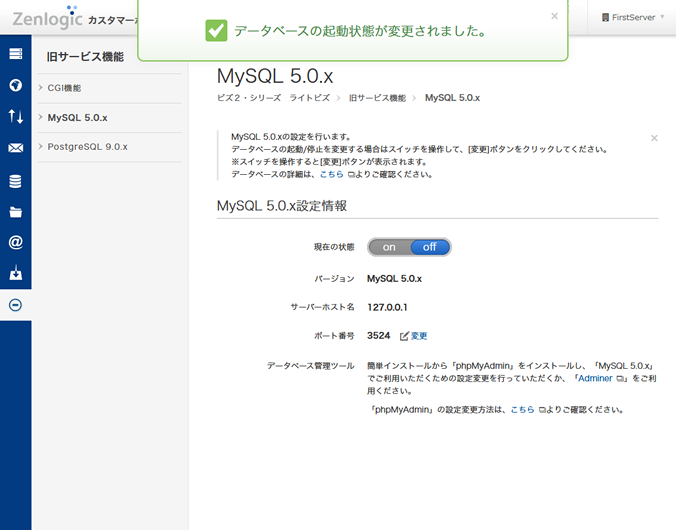Viewport: 676px width, 530px height.
Task: Select MySQL 5.0.x in side menu
Action: coord(77,118)
